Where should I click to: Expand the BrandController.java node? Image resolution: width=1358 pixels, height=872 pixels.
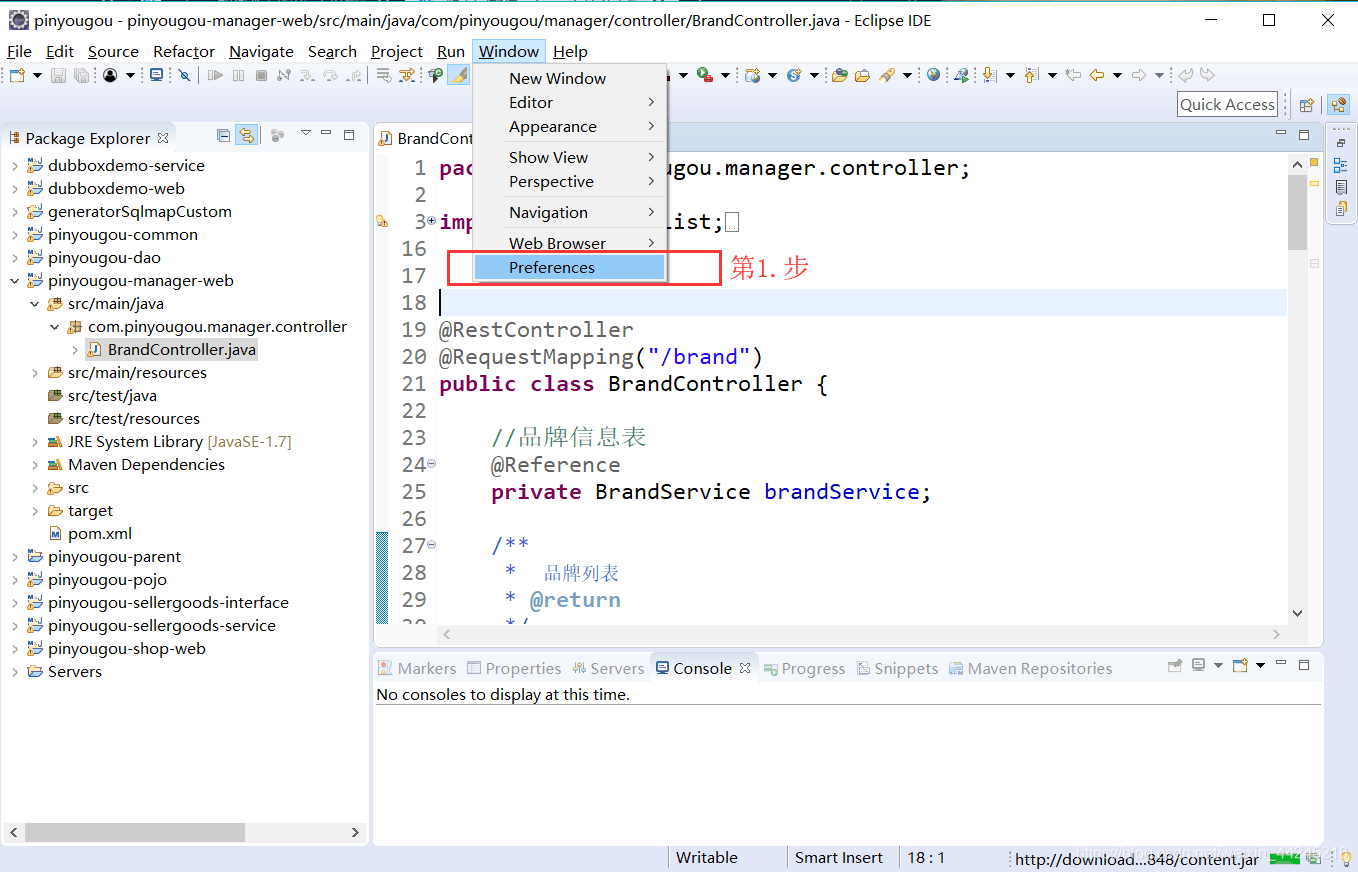click(75, 350)
